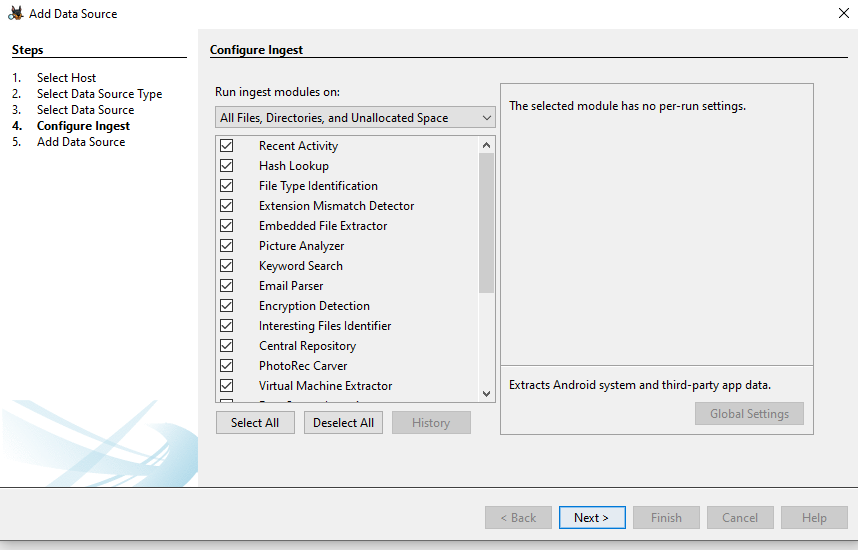Select the Extension Mismatch Detector module
This screenshot has width=858, height=550.
tap(336, 206)
